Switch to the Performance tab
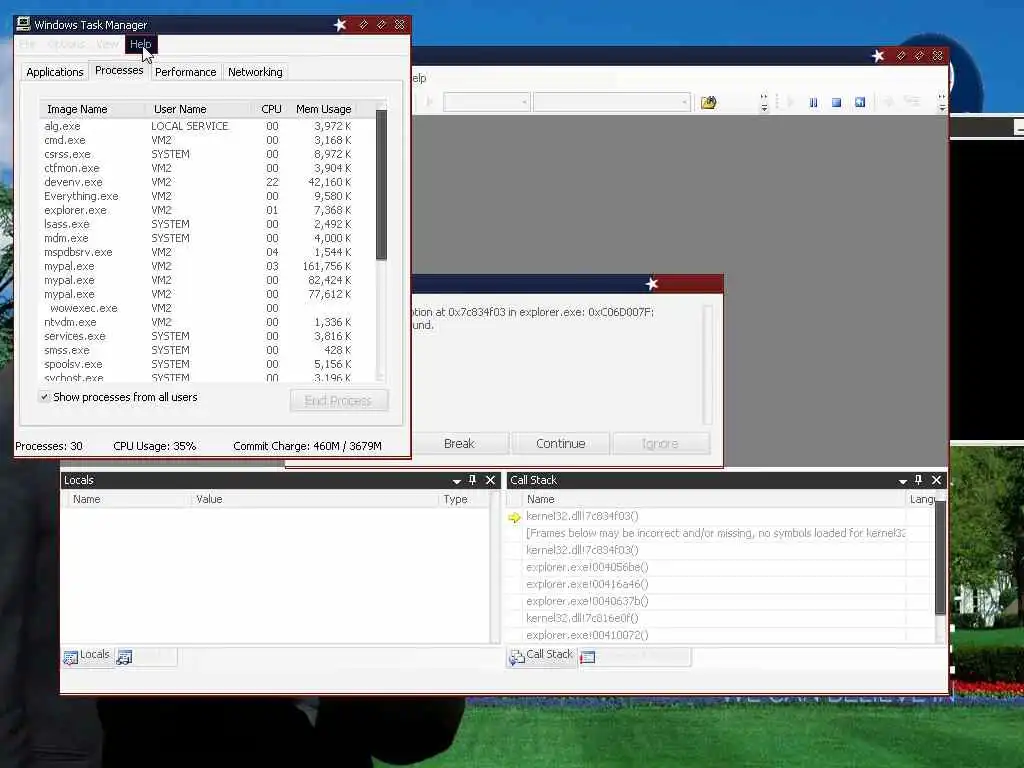This screenshot has width=1024, height=768. 185,72
